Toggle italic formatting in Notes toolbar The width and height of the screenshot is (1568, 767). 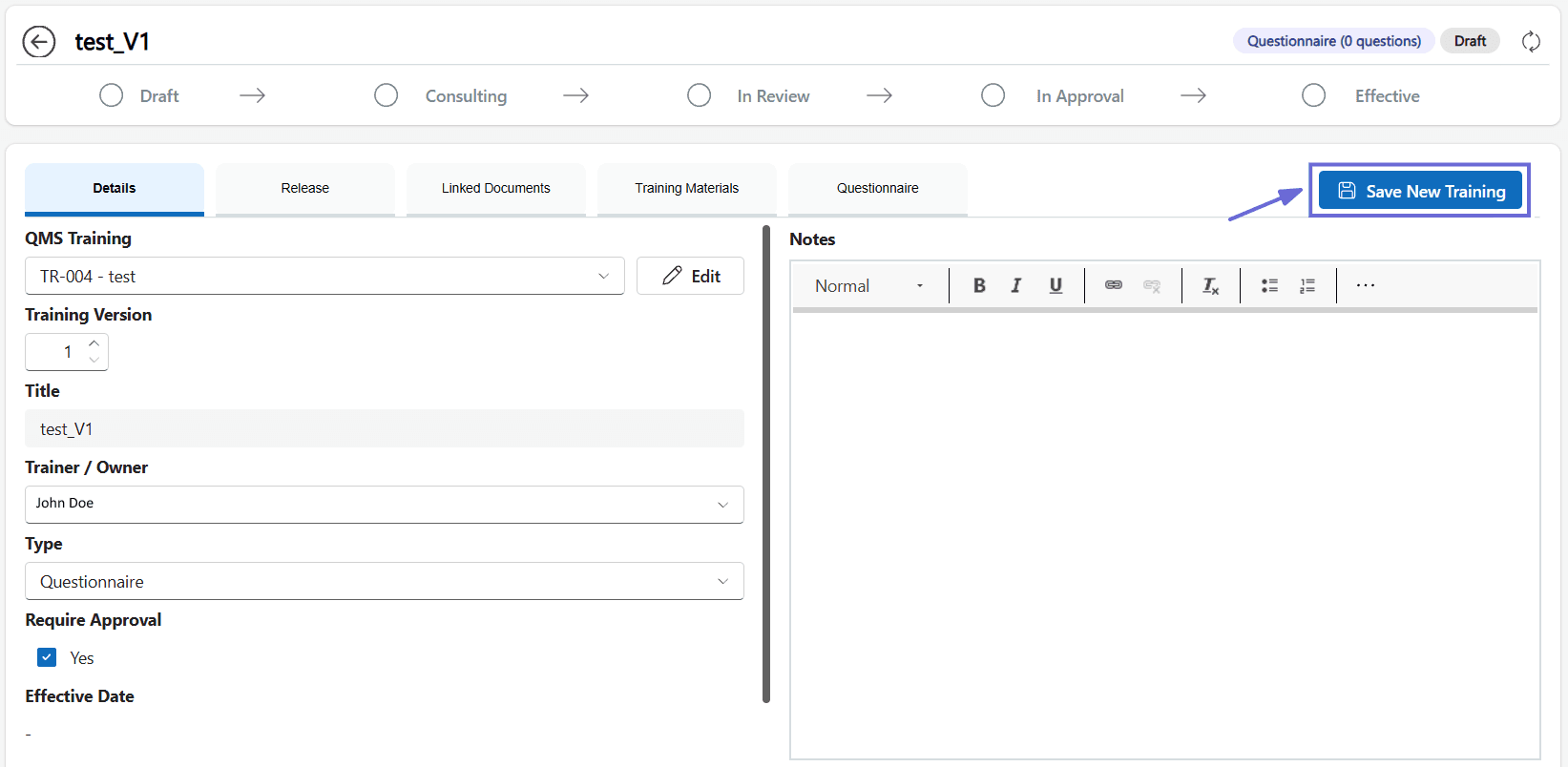[x=1016, y=285]
